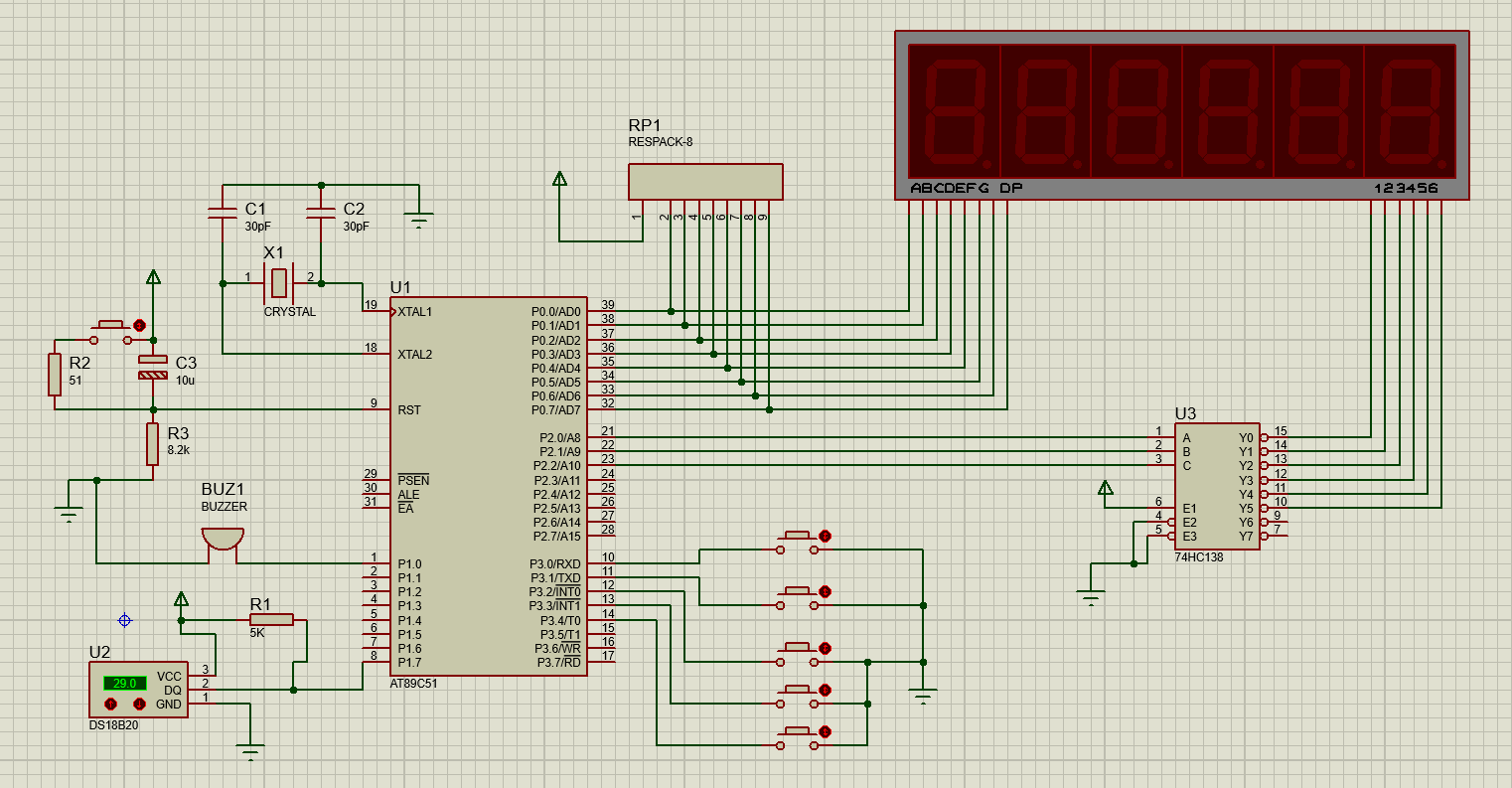The image size is (1512, 788).
Task: Click the AT89C51 part name text
Action: click(x=413, y=684)
